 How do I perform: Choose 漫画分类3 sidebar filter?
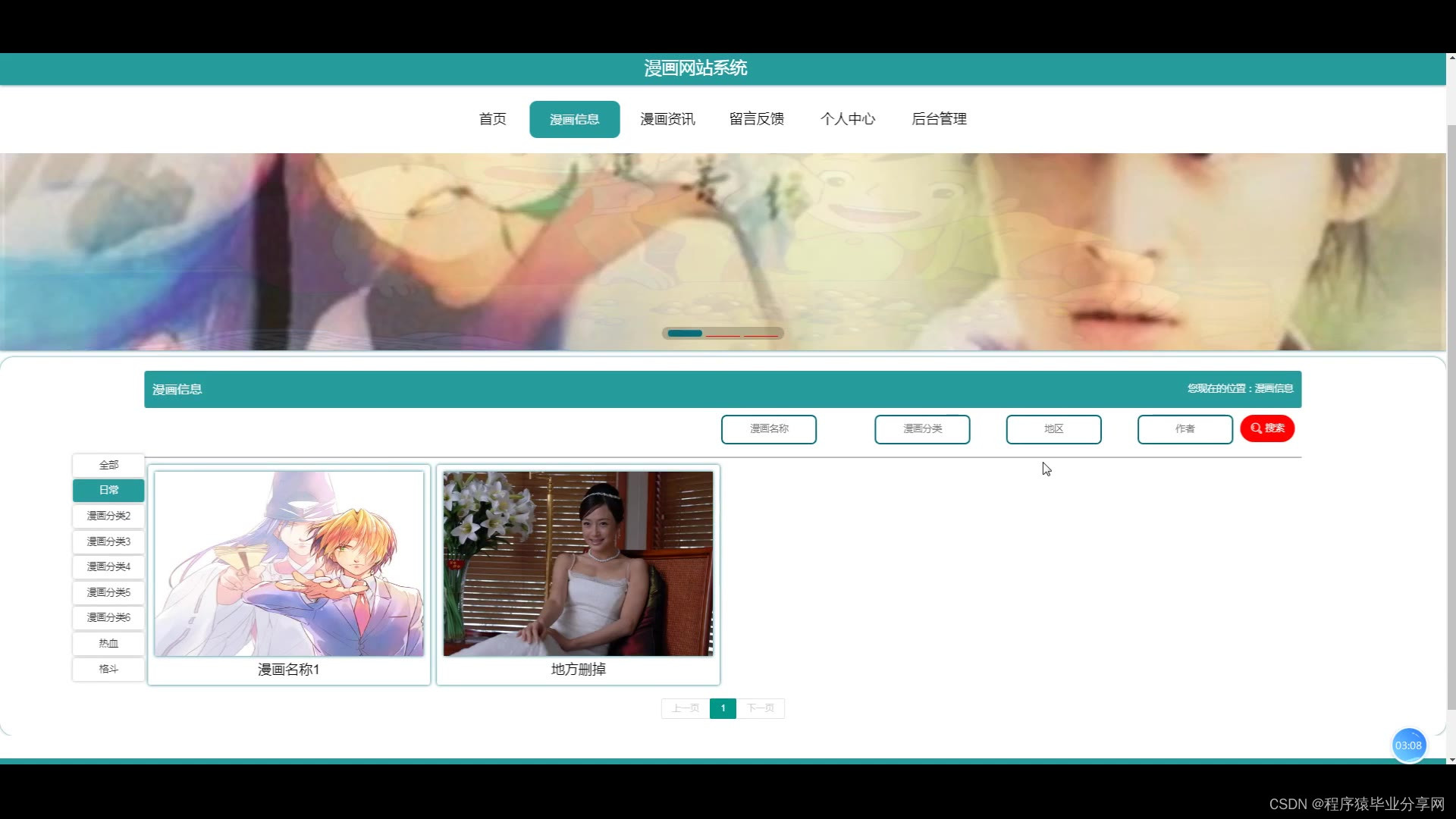(x=108, y=541)
